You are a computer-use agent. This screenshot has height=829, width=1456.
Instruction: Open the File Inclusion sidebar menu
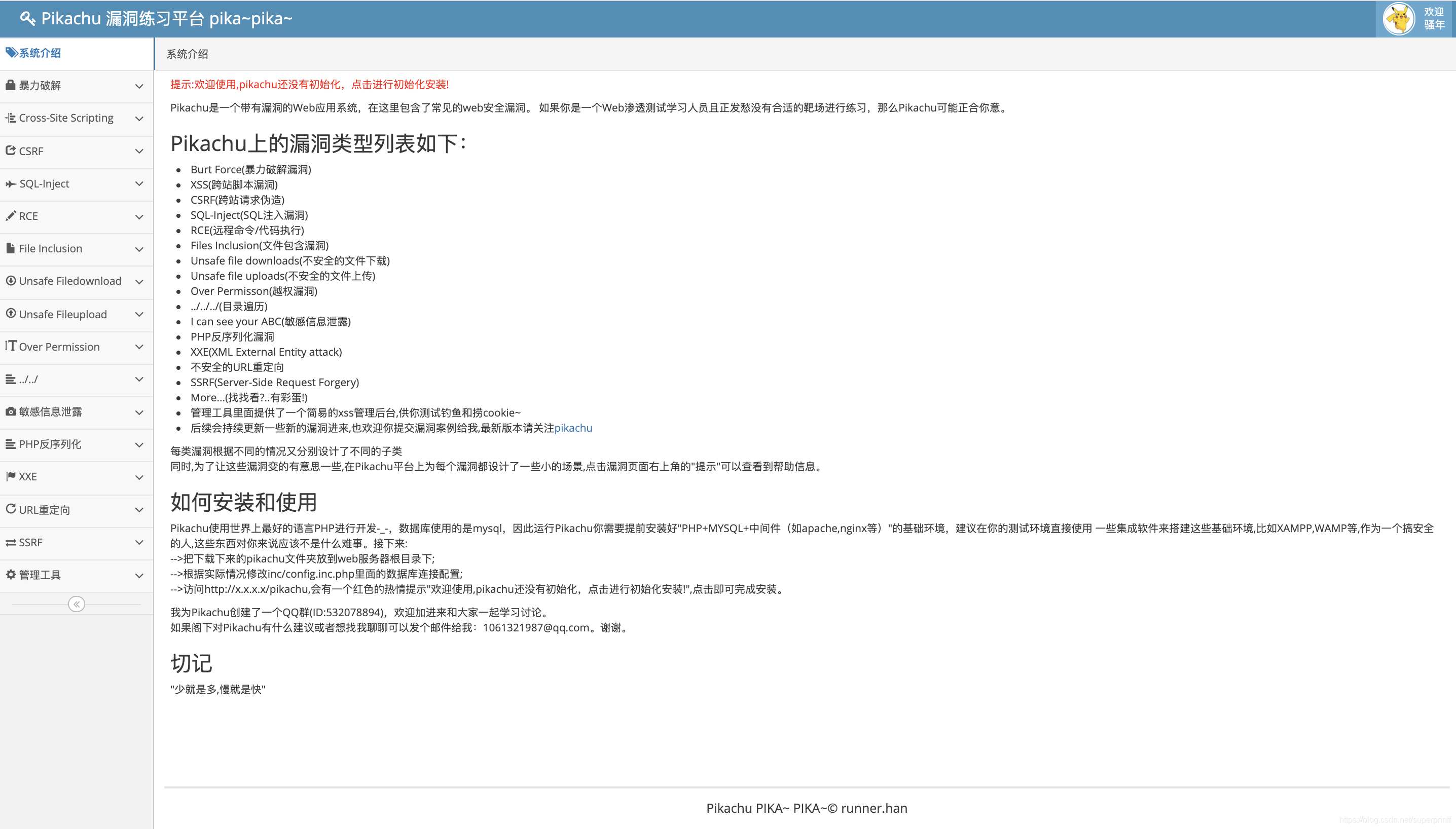[x=77, y=249]
